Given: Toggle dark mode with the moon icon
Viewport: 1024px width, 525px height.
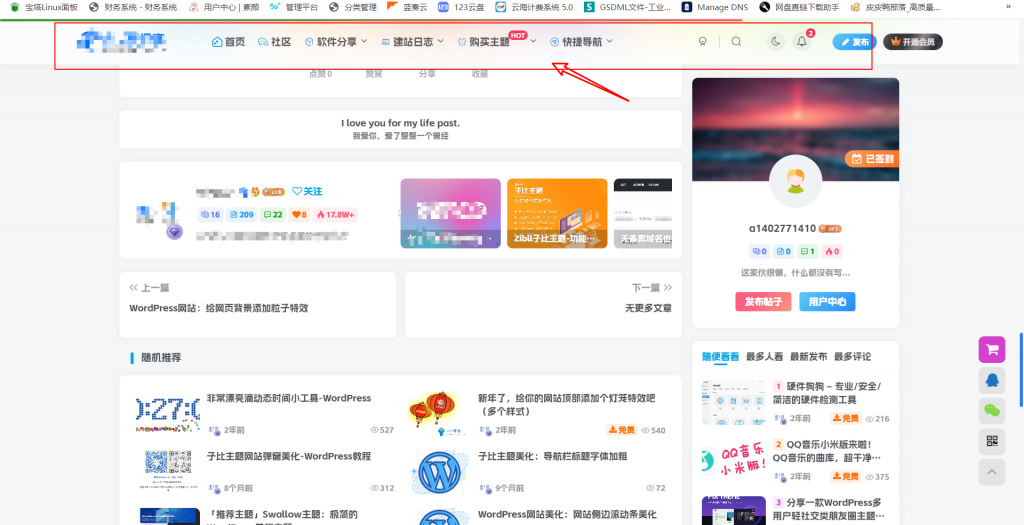Looking at the screenshot, I should pyautogui.click(x=775, y=42).
